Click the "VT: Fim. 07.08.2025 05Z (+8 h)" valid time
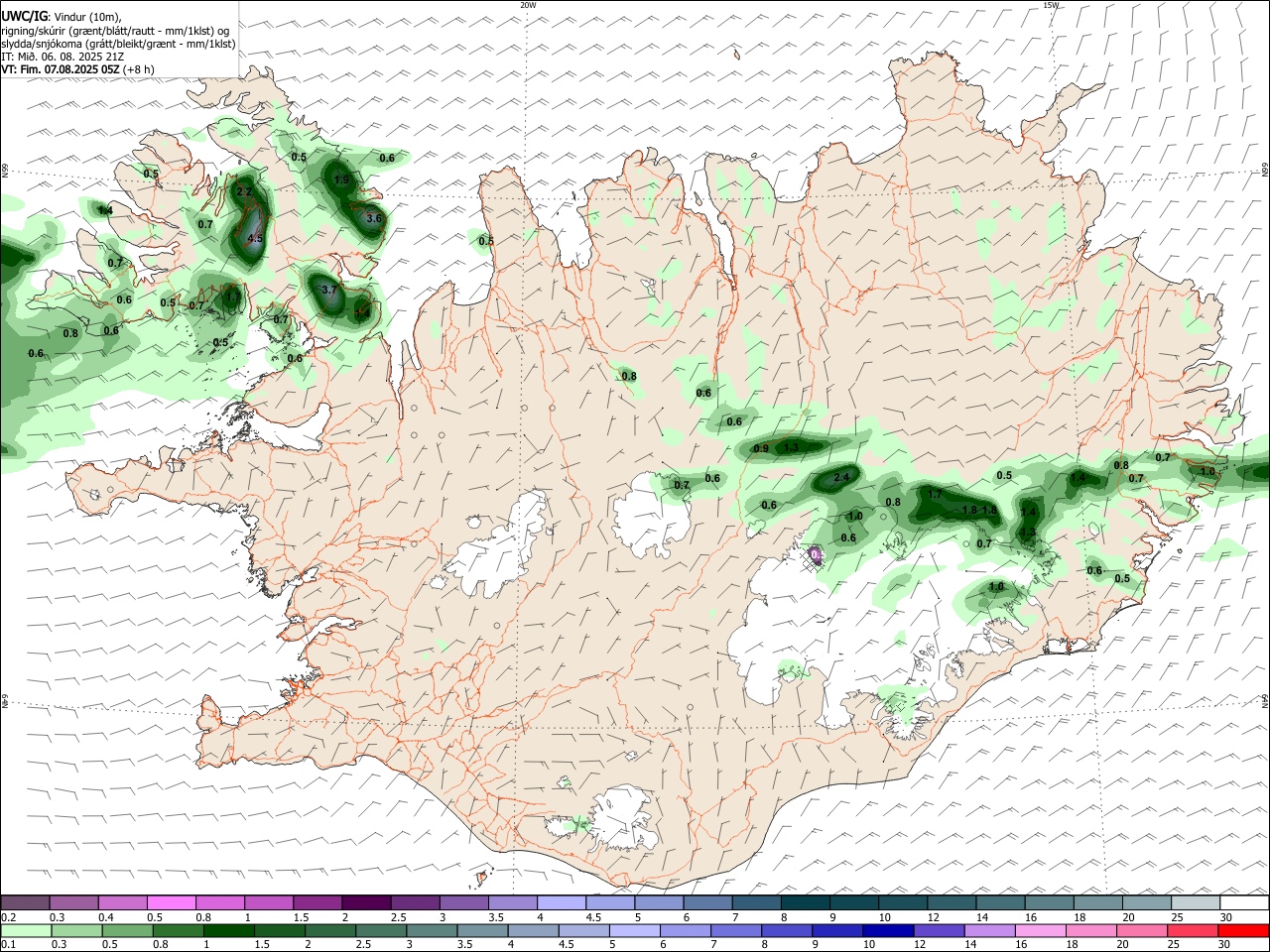 click(77, 69)
